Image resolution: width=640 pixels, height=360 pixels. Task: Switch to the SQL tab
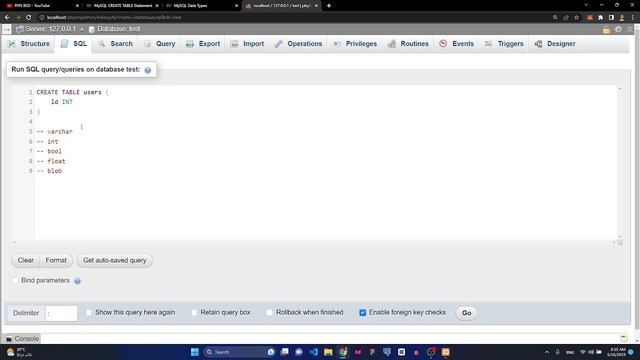coord(73,44)
